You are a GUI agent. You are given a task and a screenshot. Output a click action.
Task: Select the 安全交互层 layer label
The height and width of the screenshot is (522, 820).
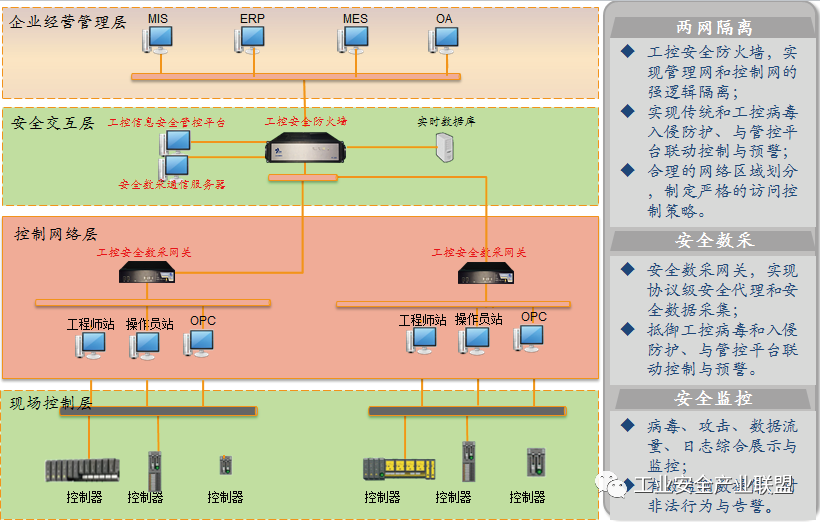pos(54,123)
